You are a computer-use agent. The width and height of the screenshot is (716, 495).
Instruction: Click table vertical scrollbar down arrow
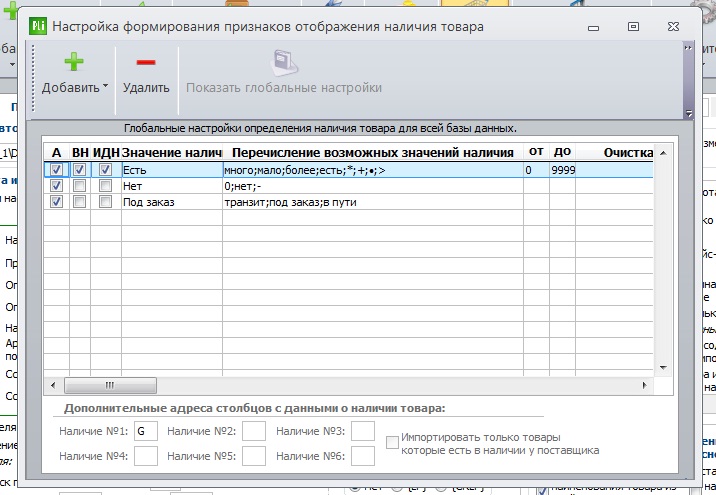(663, 368)
